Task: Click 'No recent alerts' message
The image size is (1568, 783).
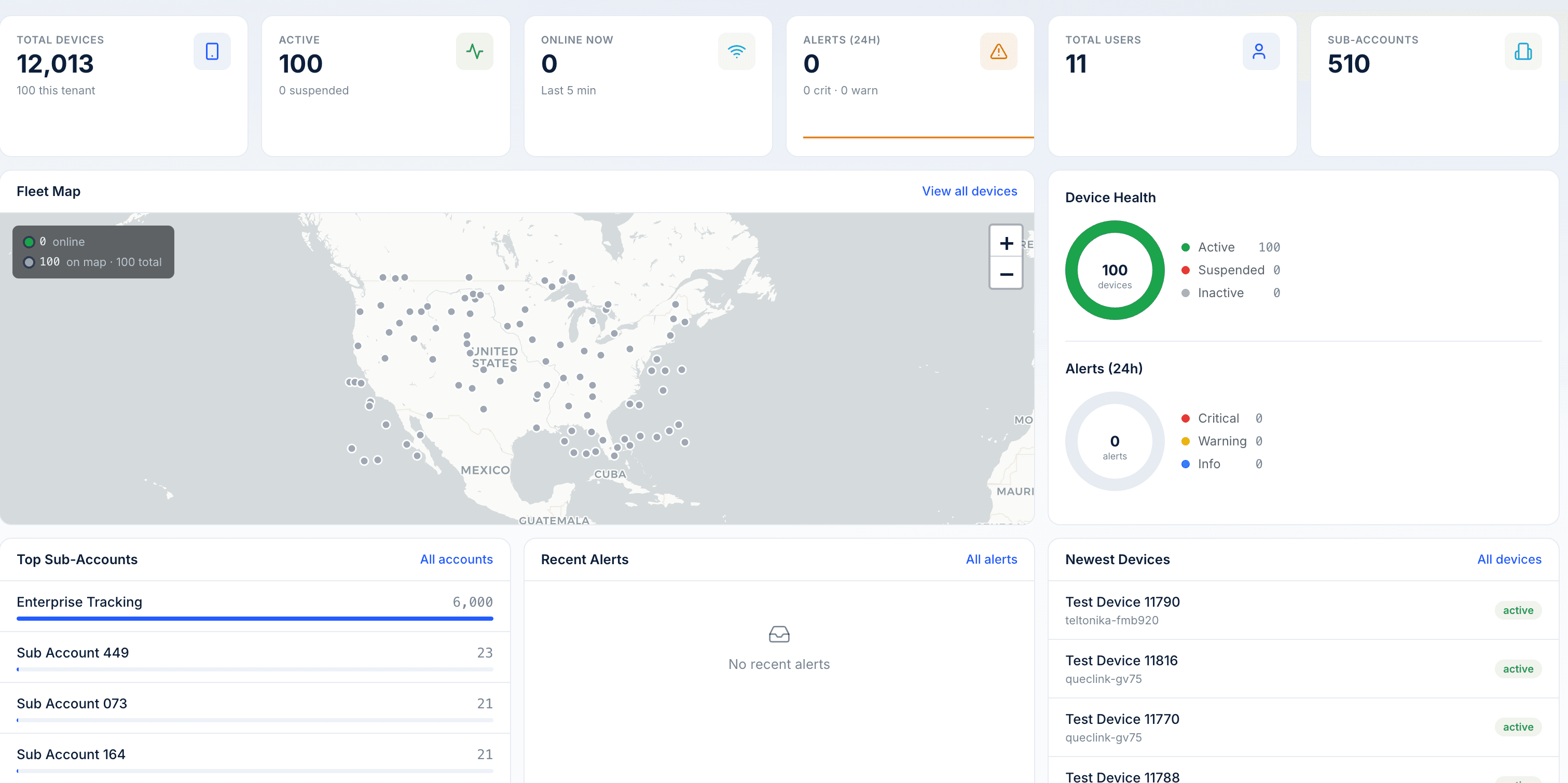Action: (x=778, y=664)
